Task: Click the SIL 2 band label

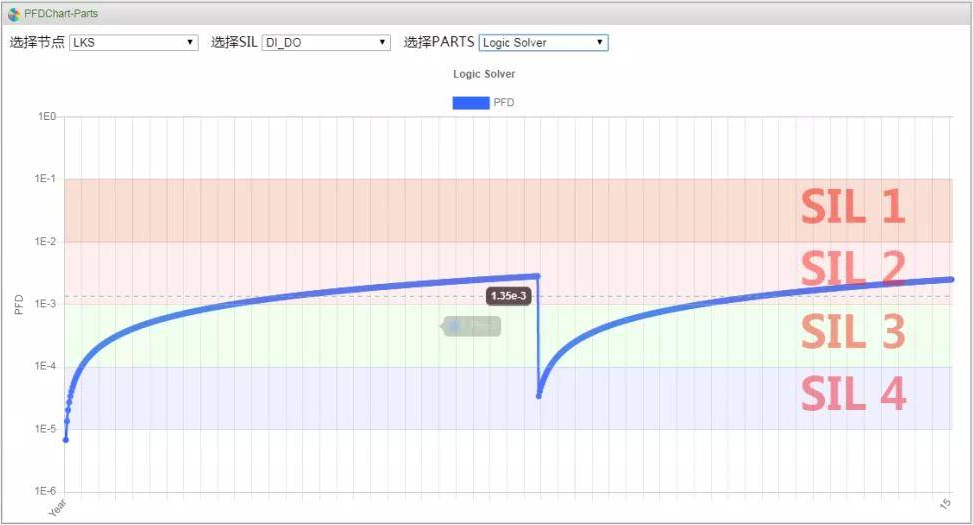Action: (852, 268)
